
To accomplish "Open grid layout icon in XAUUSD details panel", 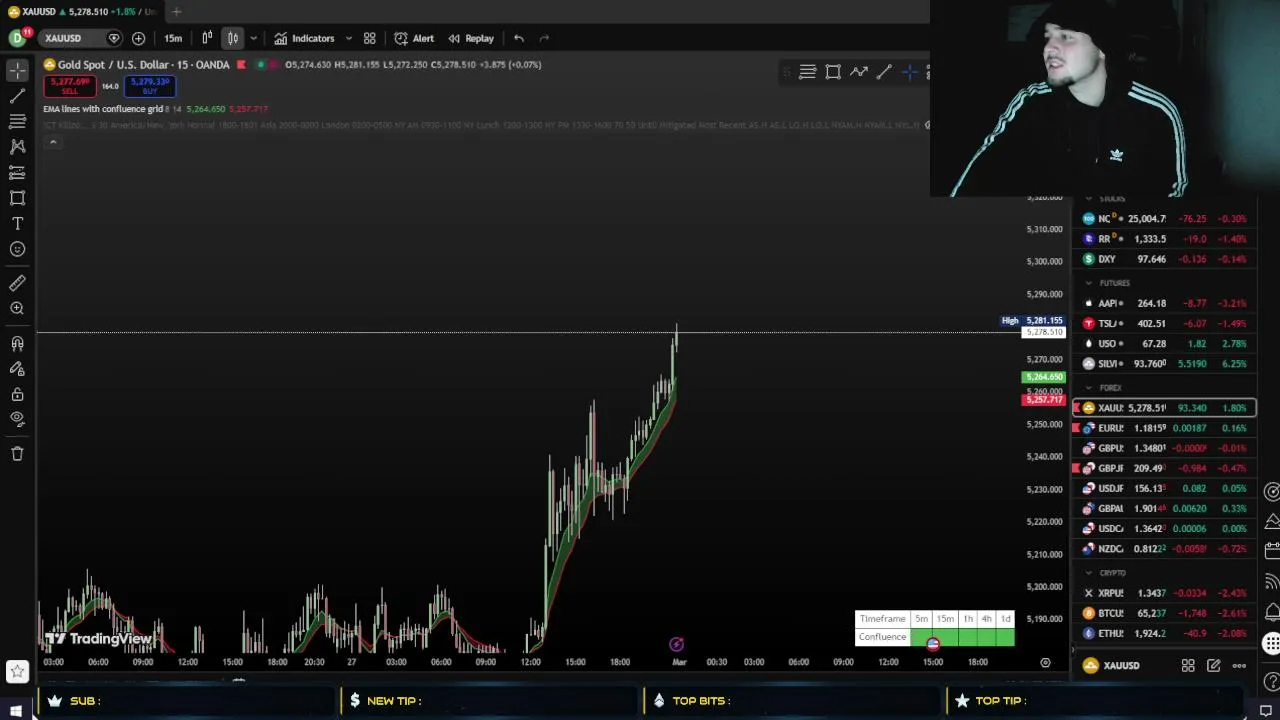I will pos(1188,666).
